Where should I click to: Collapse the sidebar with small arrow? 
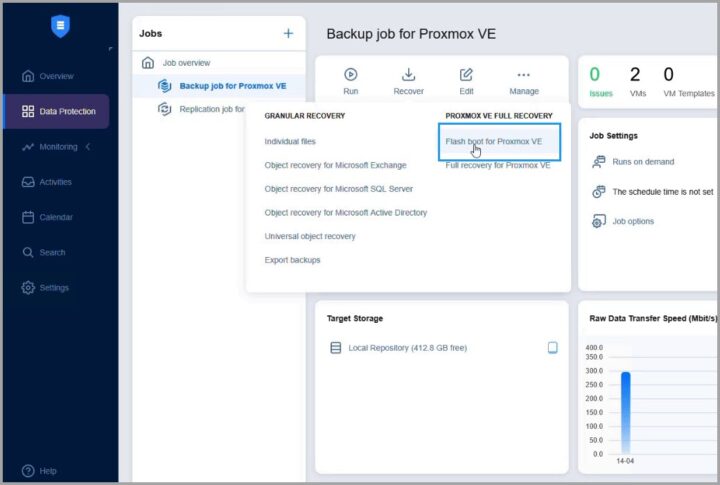(110, 48)
